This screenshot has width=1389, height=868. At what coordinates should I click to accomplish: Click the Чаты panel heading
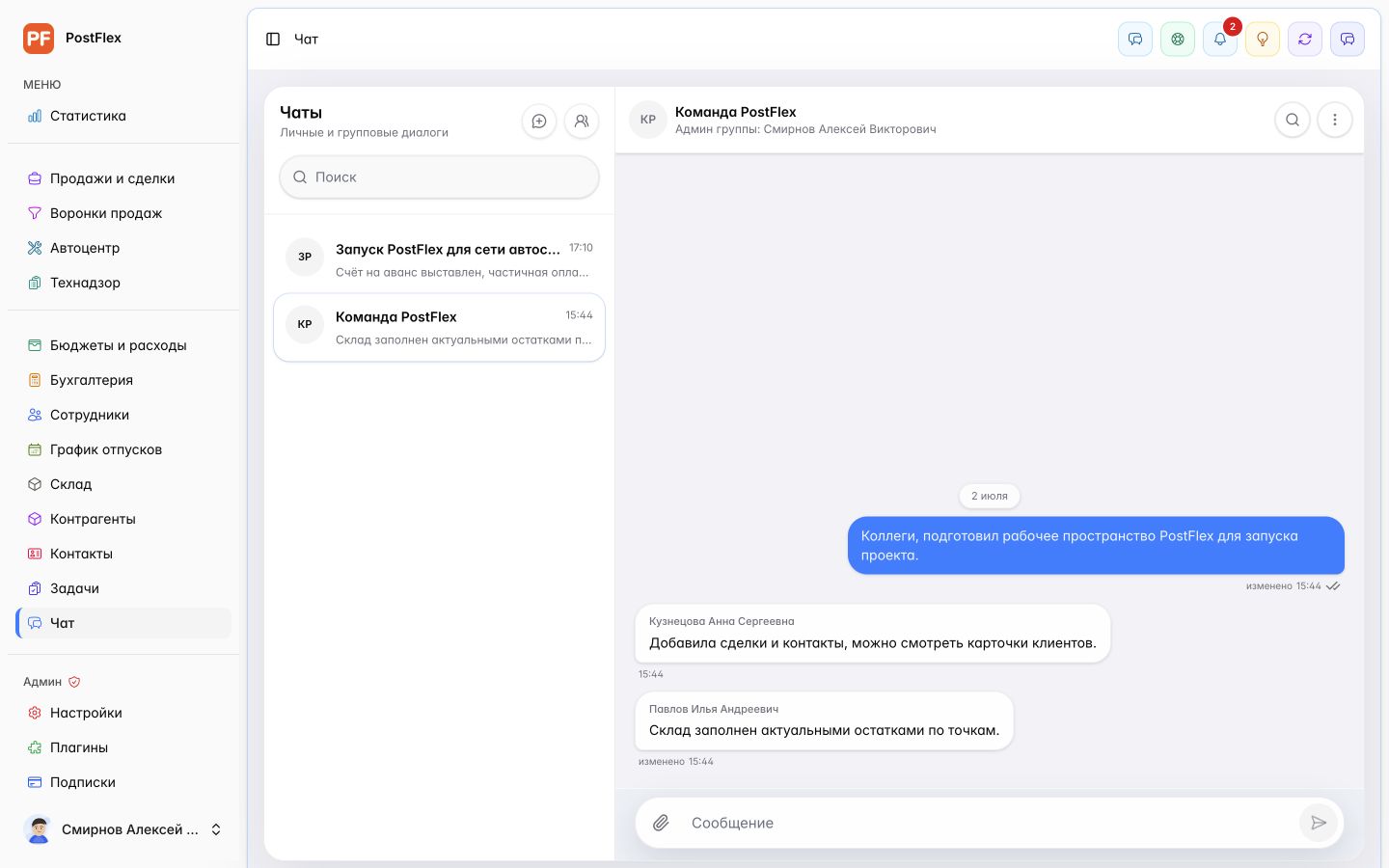[x=301, y=113]
